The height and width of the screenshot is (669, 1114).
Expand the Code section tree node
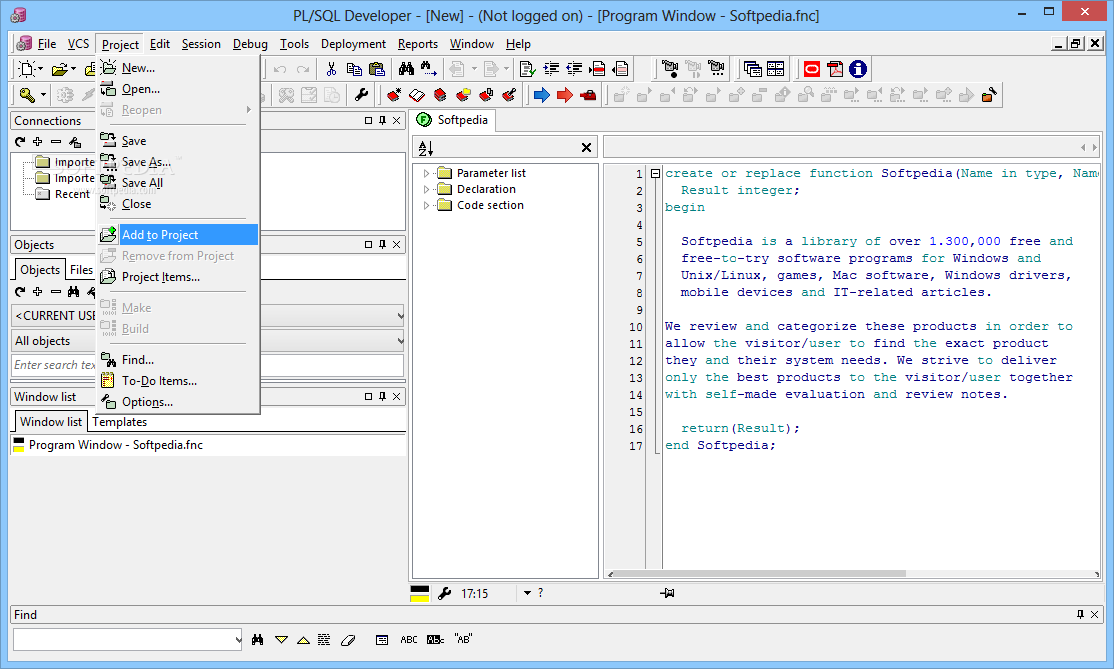pos(427,205)
